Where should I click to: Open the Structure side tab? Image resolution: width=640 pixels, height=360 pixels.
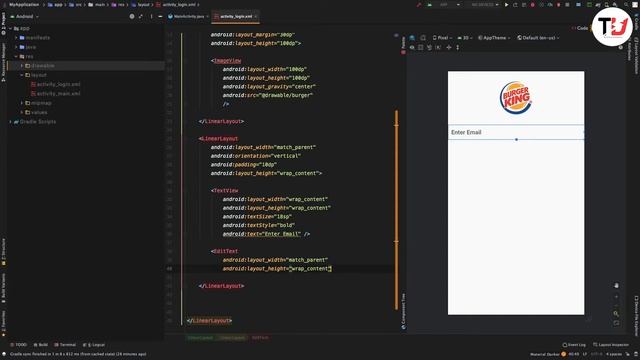[3, 252]
